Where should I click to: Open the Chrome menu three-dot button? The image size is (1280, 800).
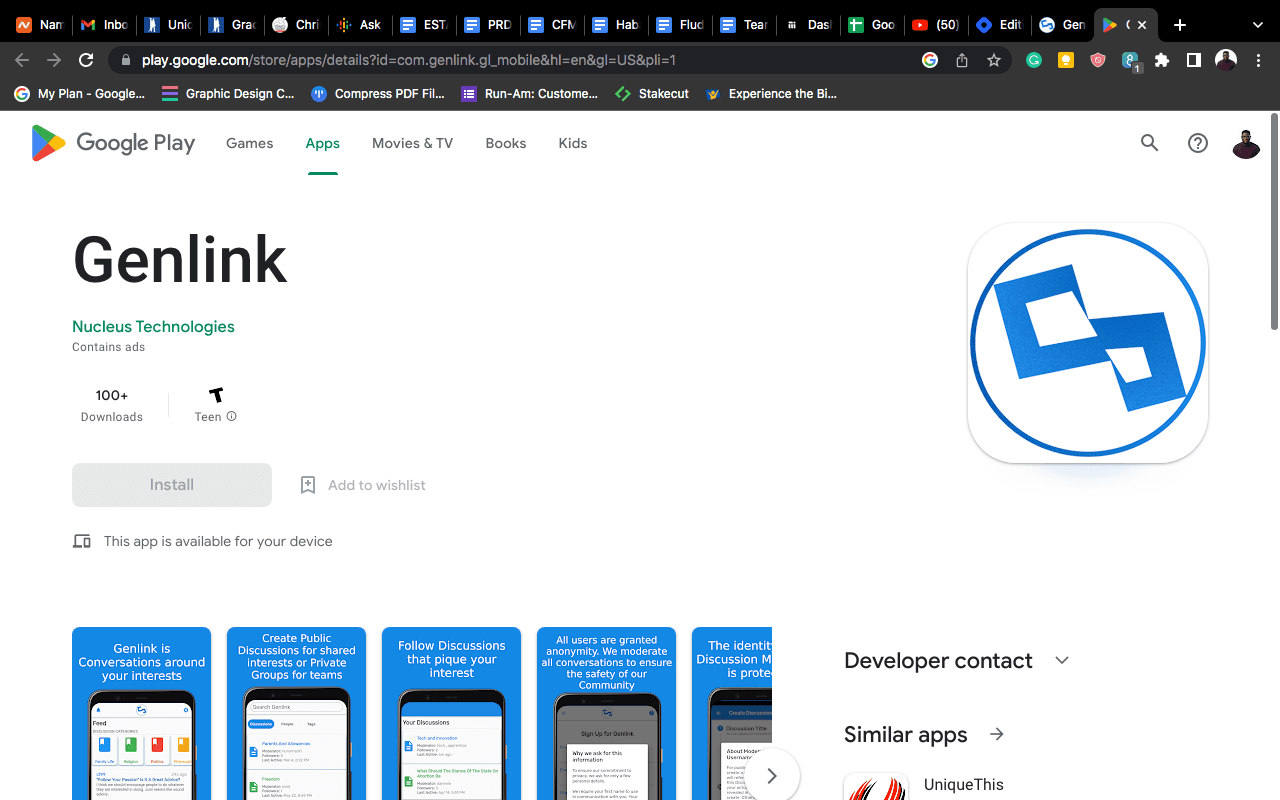pos(1258,60)
